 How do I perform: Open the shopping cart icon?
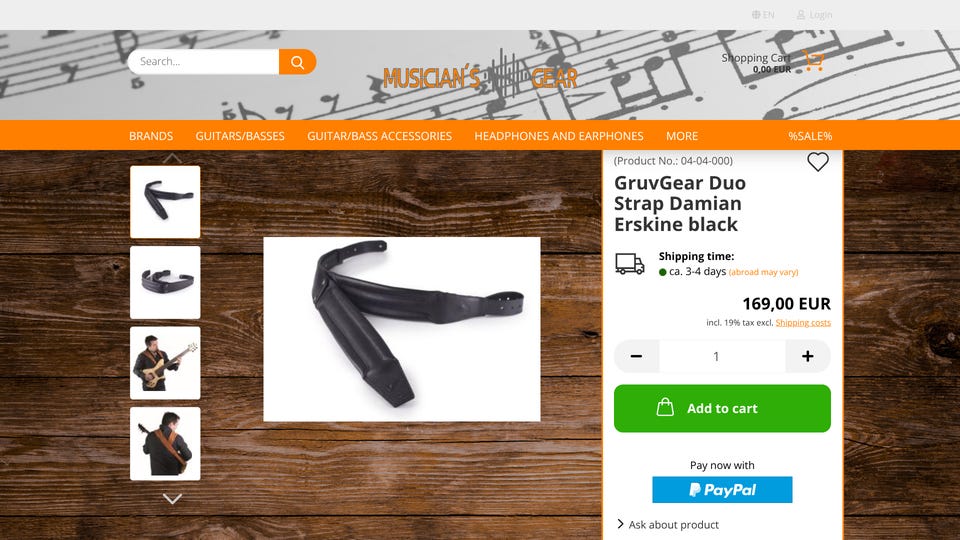[813, 60]
